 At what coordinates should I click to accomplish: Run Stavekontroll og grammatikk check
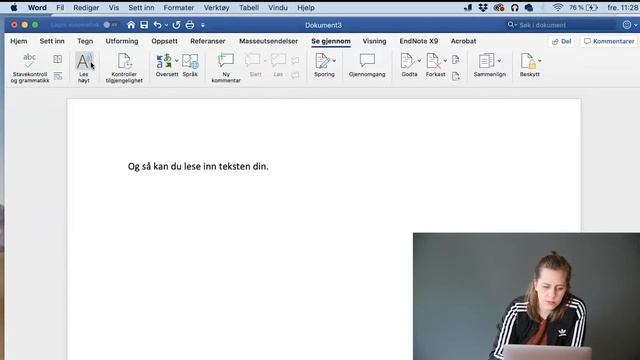point(30,68)
